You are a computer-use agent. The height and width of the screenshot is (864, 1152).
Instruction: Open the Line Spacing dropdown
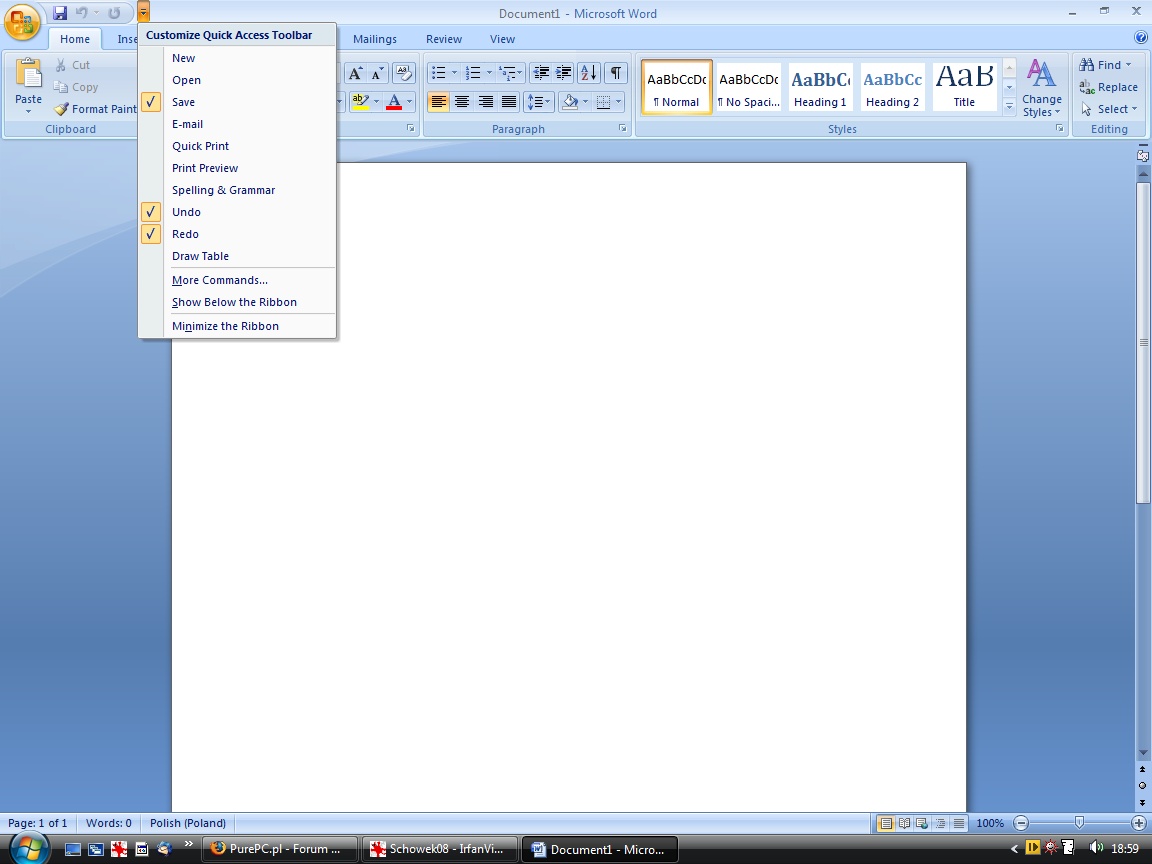[539, 102]
